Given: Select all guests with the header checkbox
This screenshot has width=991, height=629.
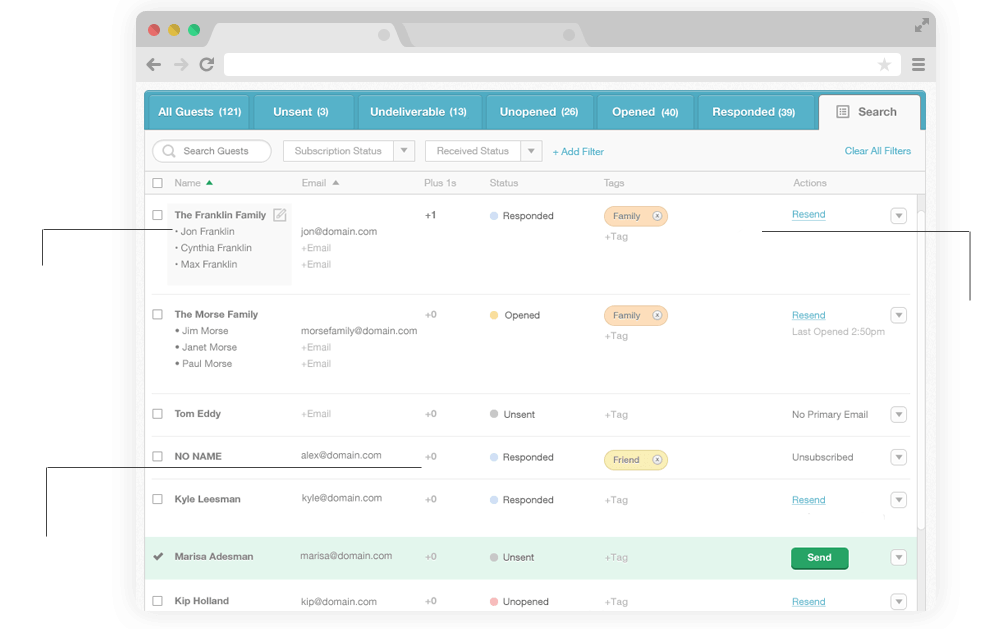Looking at the screenshot, I should 157,183.
